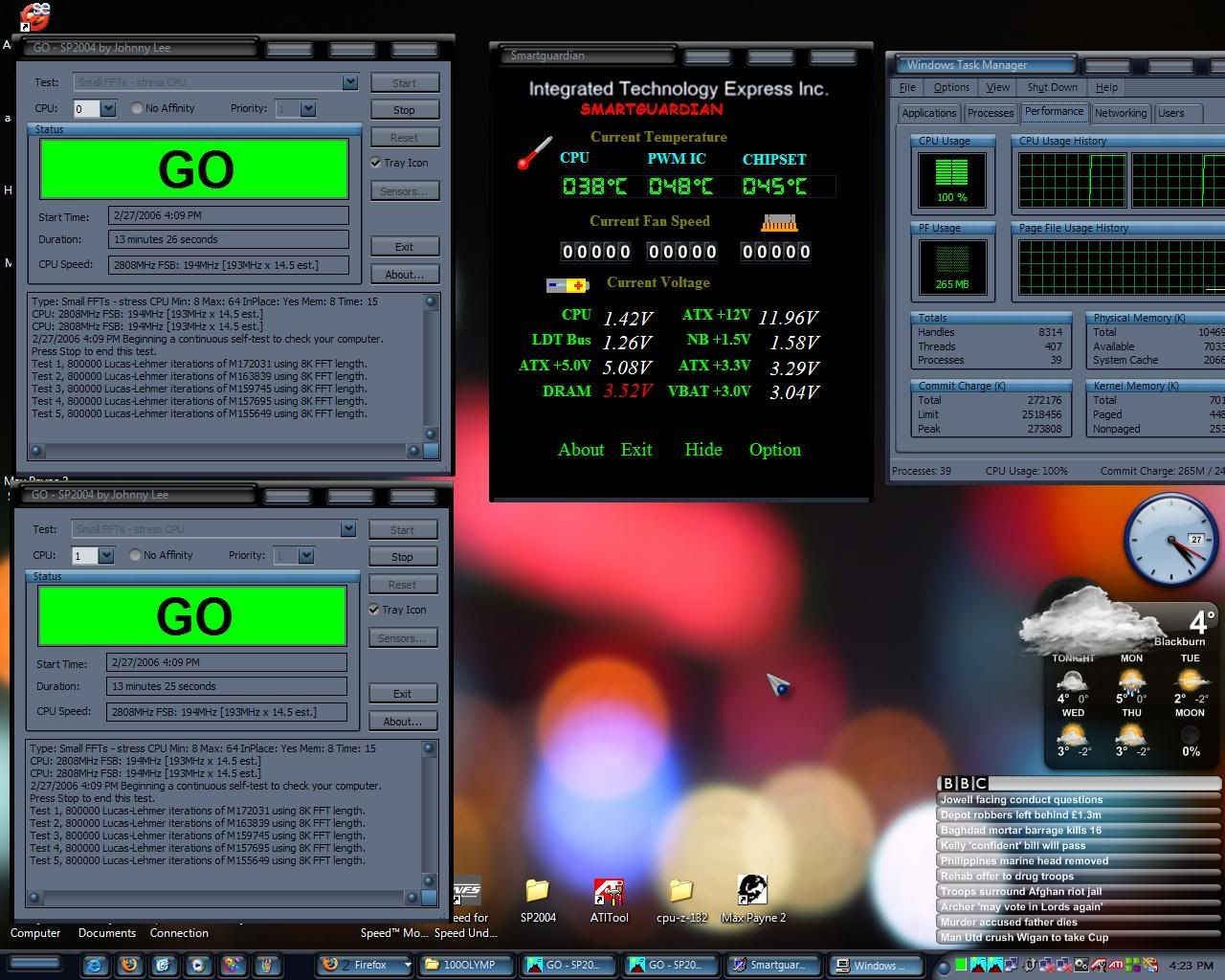Click top SP2004 log vertical scrollbar
The height and width of the screenshot is (980, 1225).
pyautogui.click(x=431, y=367)
